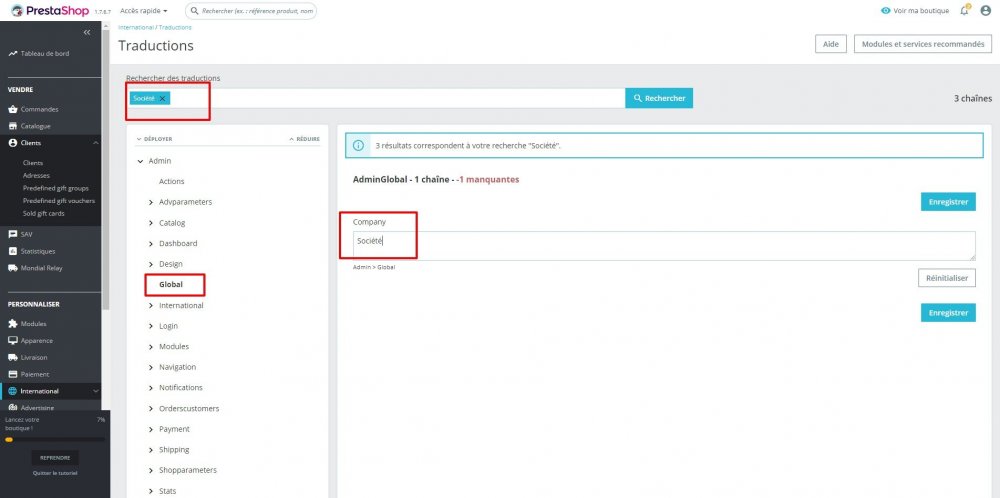This screenshot has width=1000, height=498.
Task: Open Modules et services recommandés
Action: (x=923, y=44)
